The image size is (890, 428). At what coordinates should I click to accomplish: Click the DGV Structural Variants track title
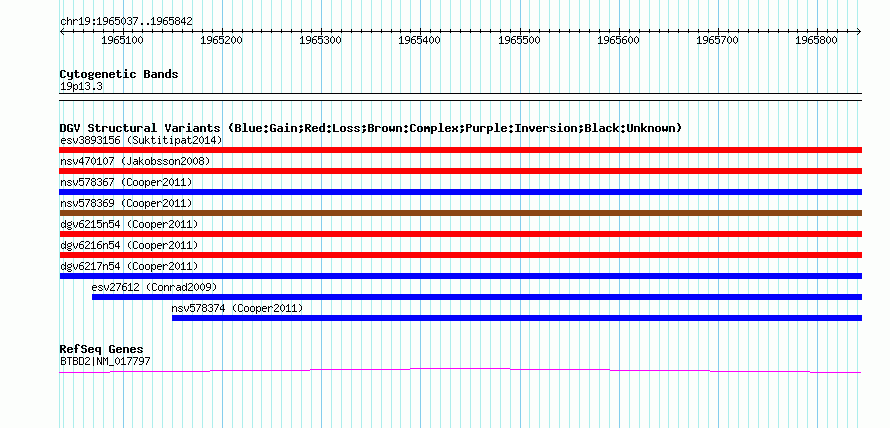371,128
